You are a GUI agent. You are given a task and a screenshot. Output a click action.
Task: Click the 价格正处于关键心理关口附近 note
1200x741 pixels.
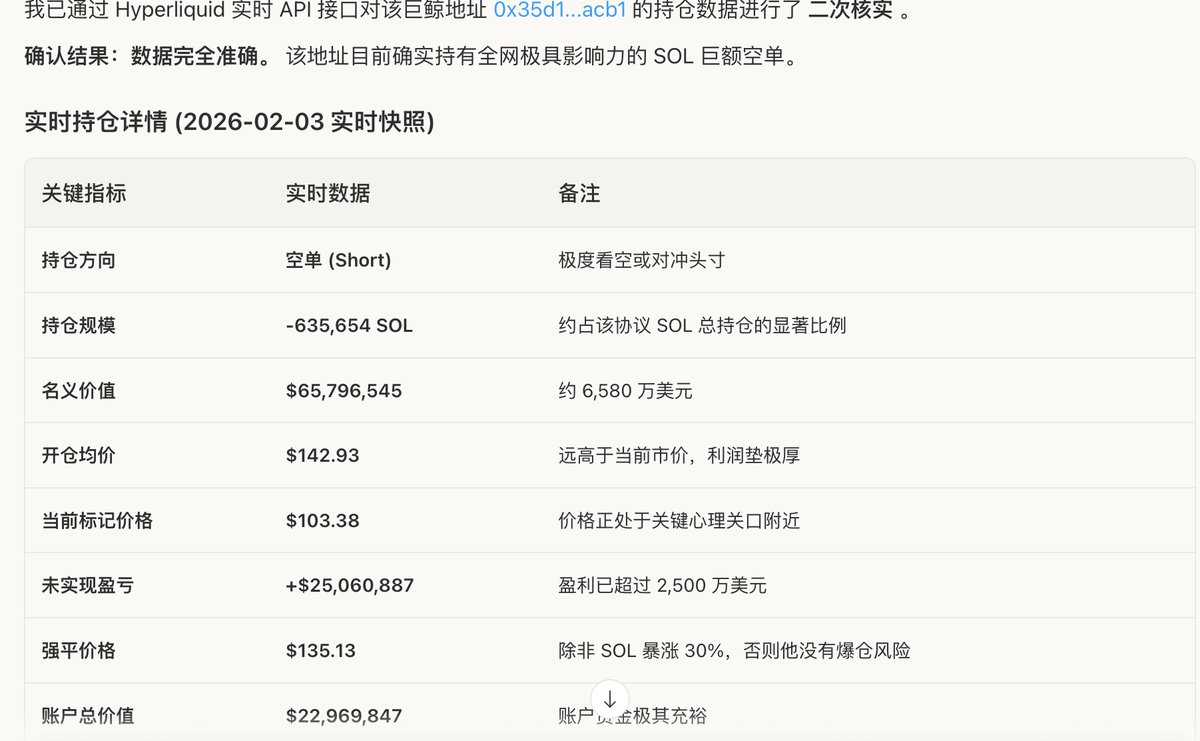click(x=679, y=520)
